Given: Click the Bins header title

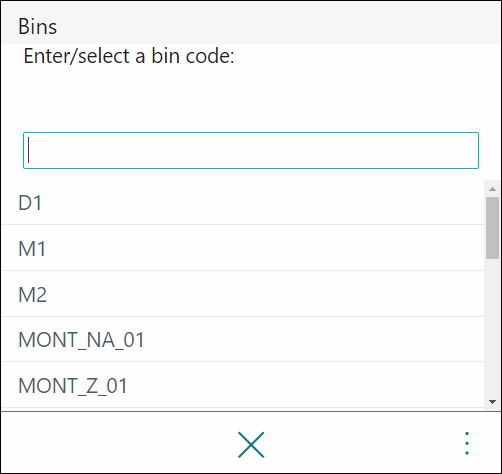Looking at the screenshot, I should [37, 26].
